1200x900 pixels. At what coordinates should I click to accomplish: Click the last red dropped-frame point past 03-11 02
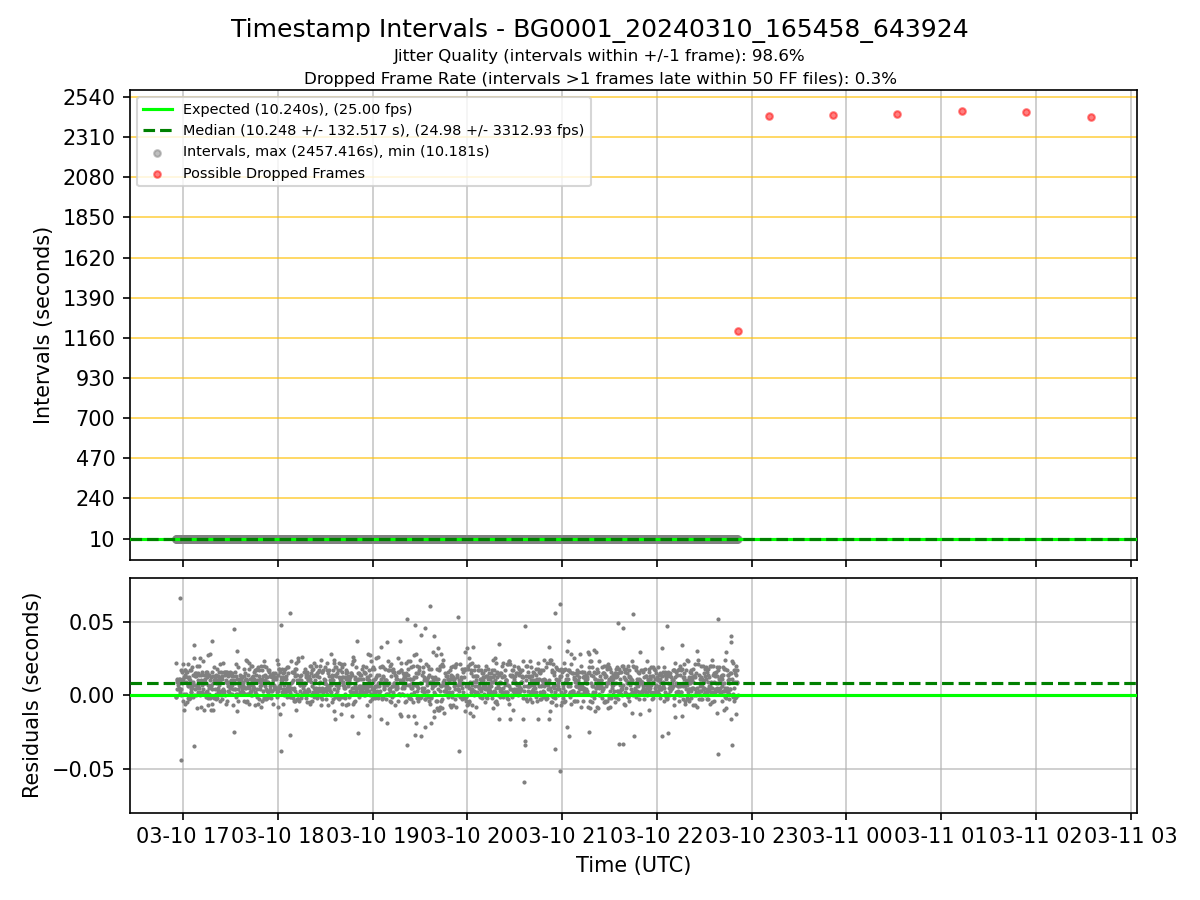coord(1091,117)
